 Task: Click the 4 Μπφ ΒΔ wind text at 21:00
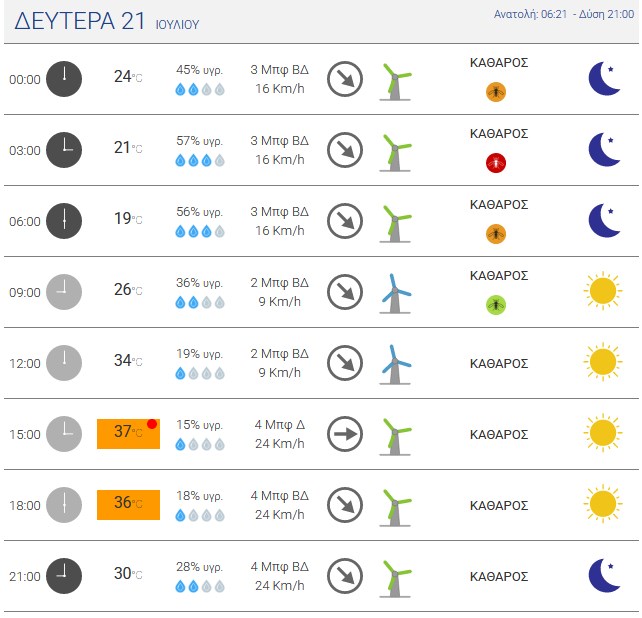pos(280,566)
